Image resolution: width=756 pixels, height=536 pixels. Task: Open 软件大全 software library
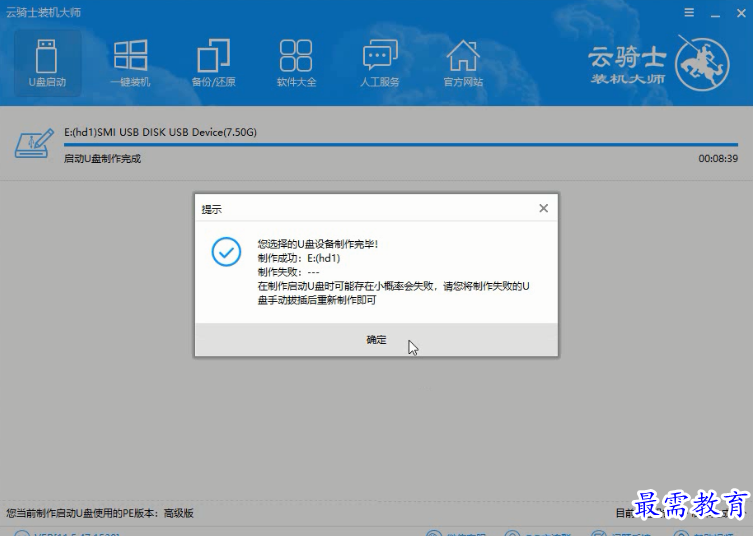297,64
